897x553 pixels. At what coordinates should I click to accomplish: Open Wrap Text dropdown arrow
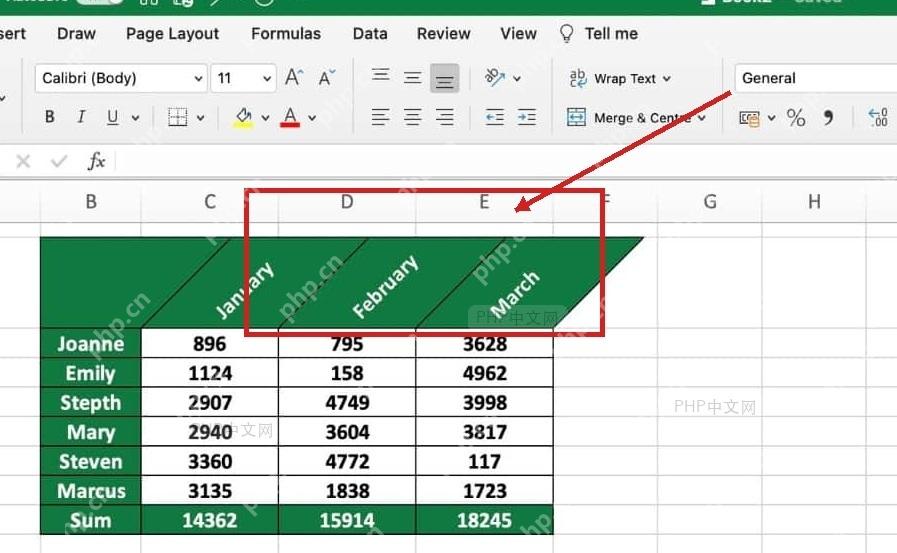tap(666, 79)
